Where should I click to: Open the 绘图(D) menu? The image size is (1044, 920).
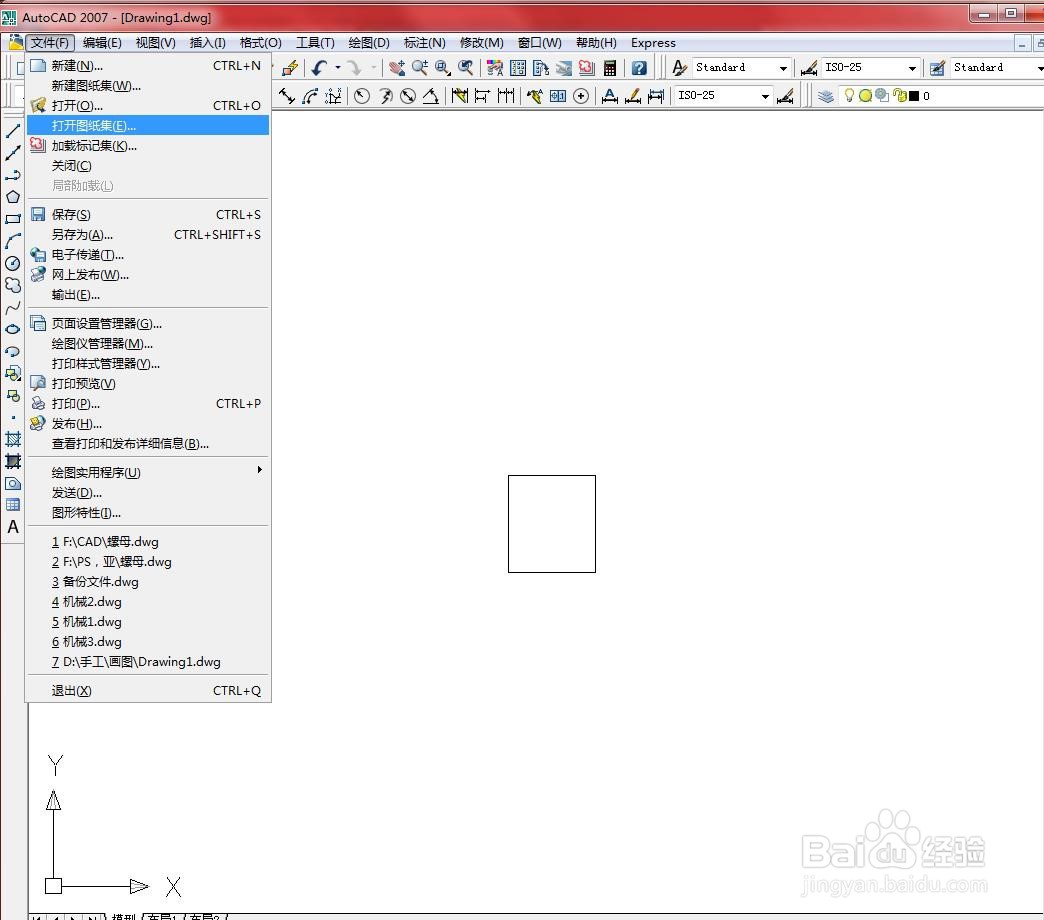[x=369, y=43]
